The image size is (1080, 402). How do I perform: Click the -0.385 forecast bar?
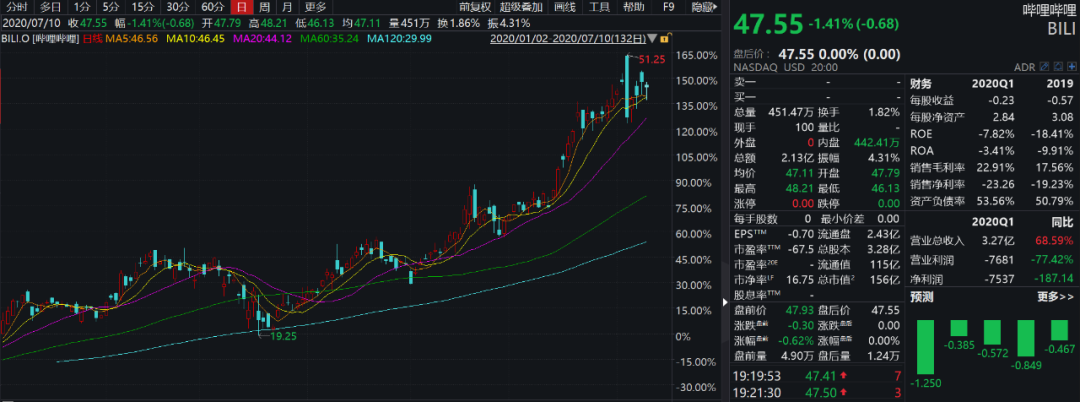[x=959, y=328]
